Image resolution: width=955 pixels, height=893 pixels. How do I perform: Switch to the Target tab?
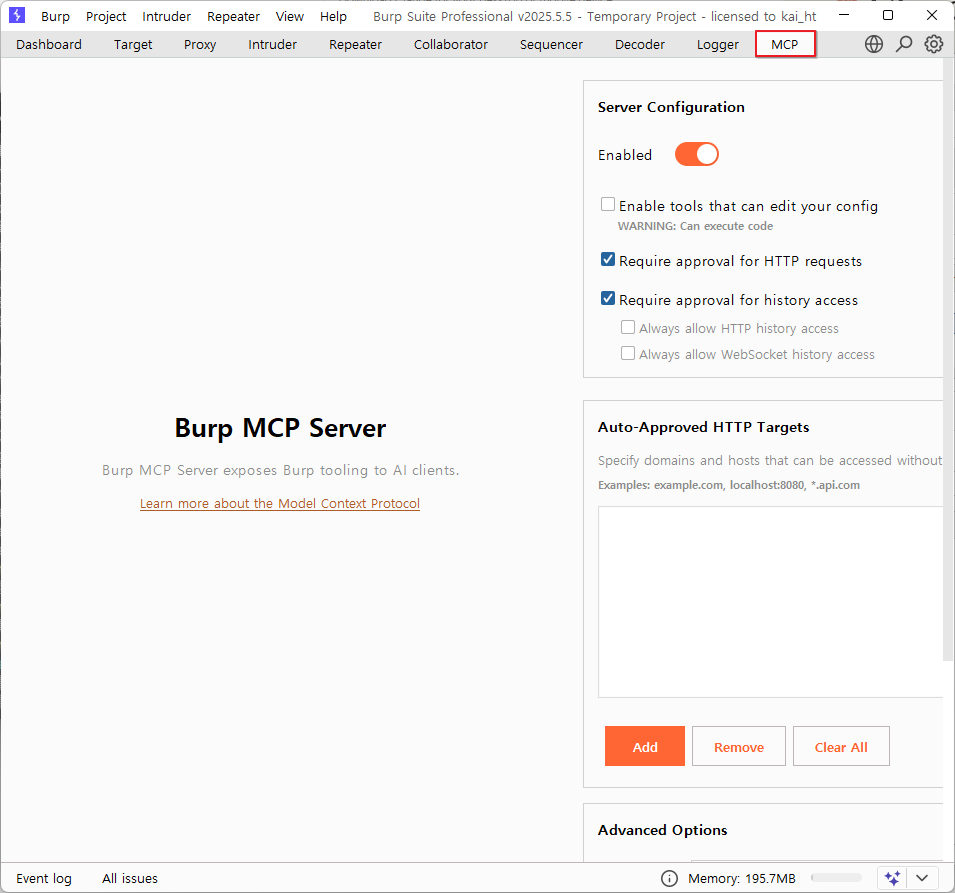(133, 44)
